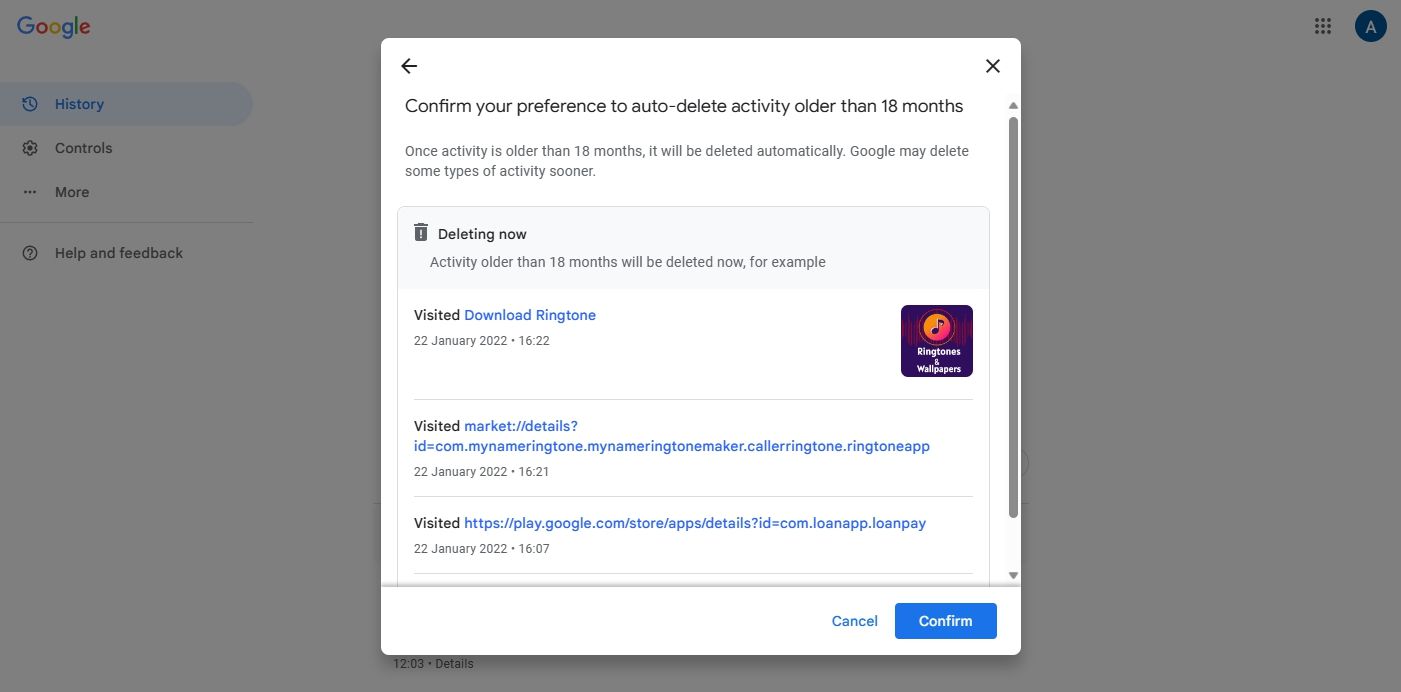Open the Google account avatar menu
Screen dimensions: 1401x692
tap(1370, 27)
